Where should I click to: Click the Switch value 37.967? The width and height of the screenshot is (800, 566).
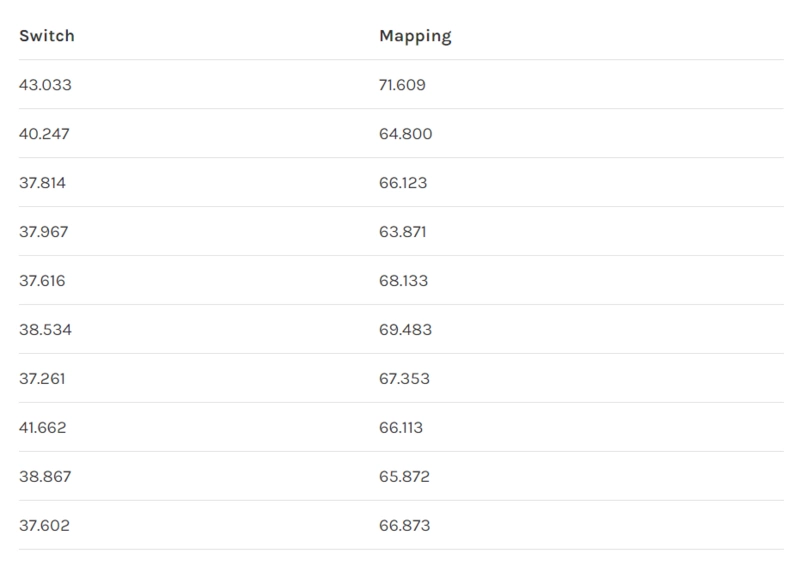point(44,232)
